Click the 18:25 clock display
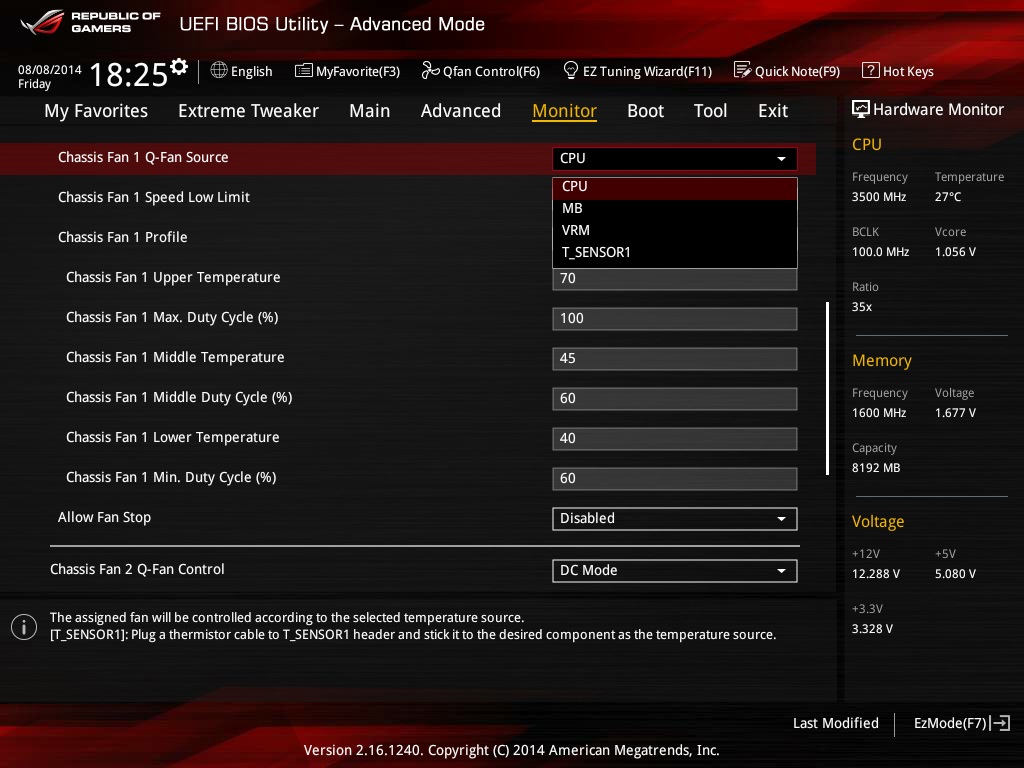 [x=129, y=75]
